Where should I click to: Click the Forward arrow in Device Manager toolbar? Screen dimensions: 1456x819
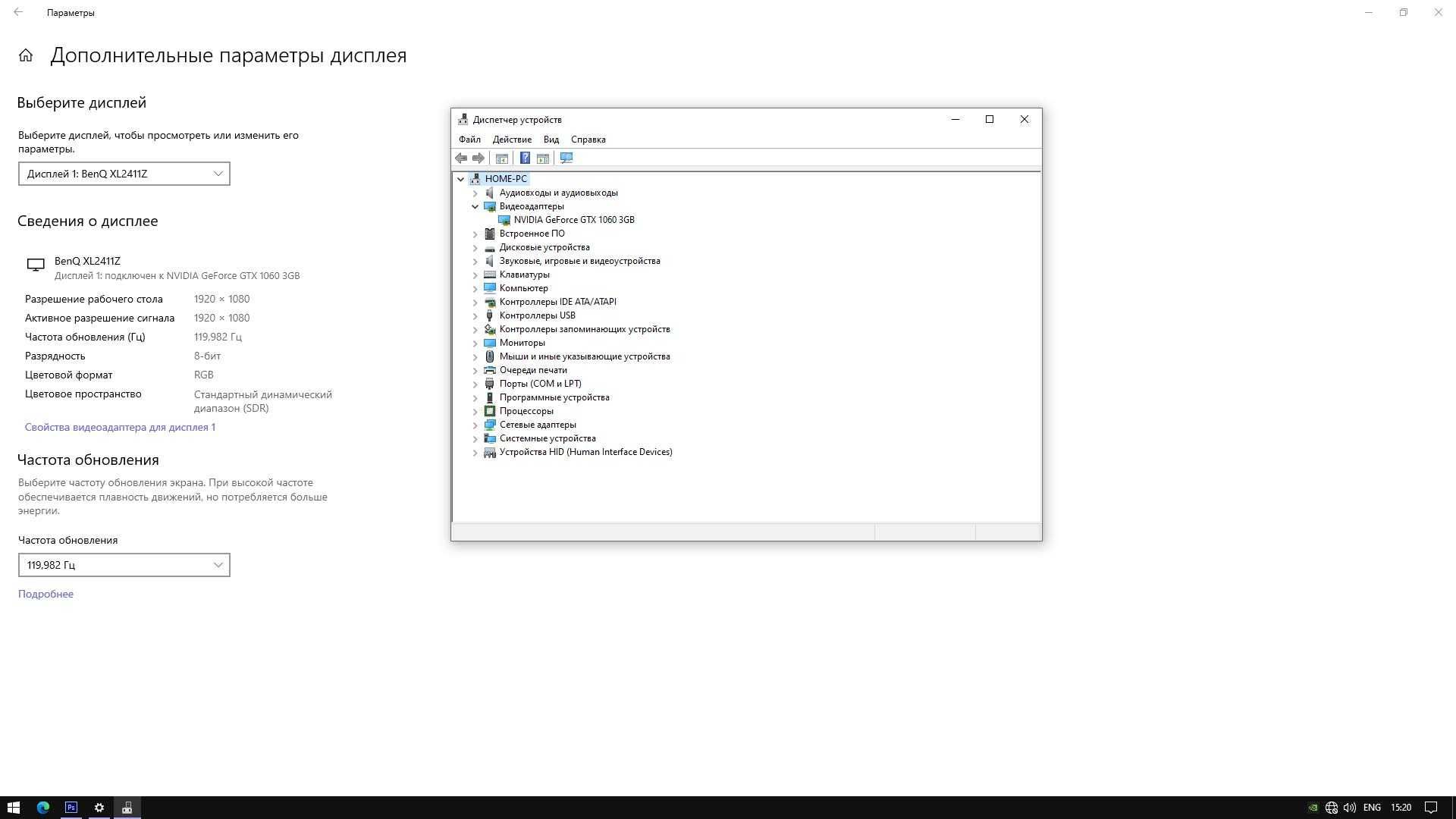pos(478,158)
